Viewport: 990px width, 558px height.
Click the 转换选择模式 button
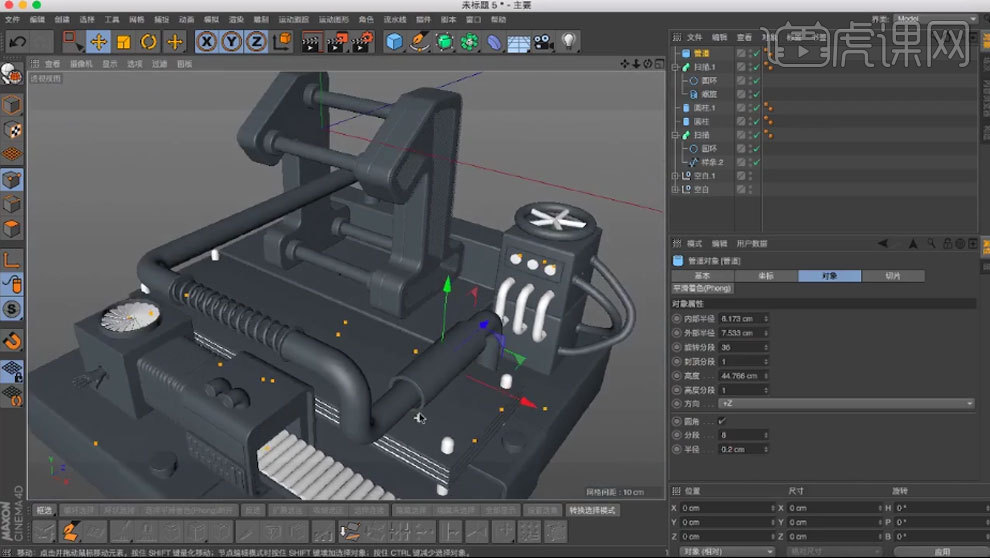(593, 510)
